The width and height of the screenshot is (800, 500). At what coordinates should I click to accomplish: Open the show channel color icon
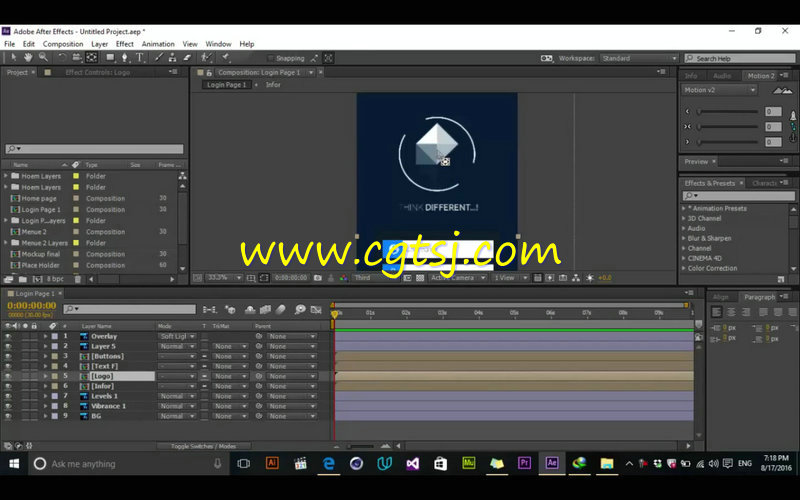(344, 278)
